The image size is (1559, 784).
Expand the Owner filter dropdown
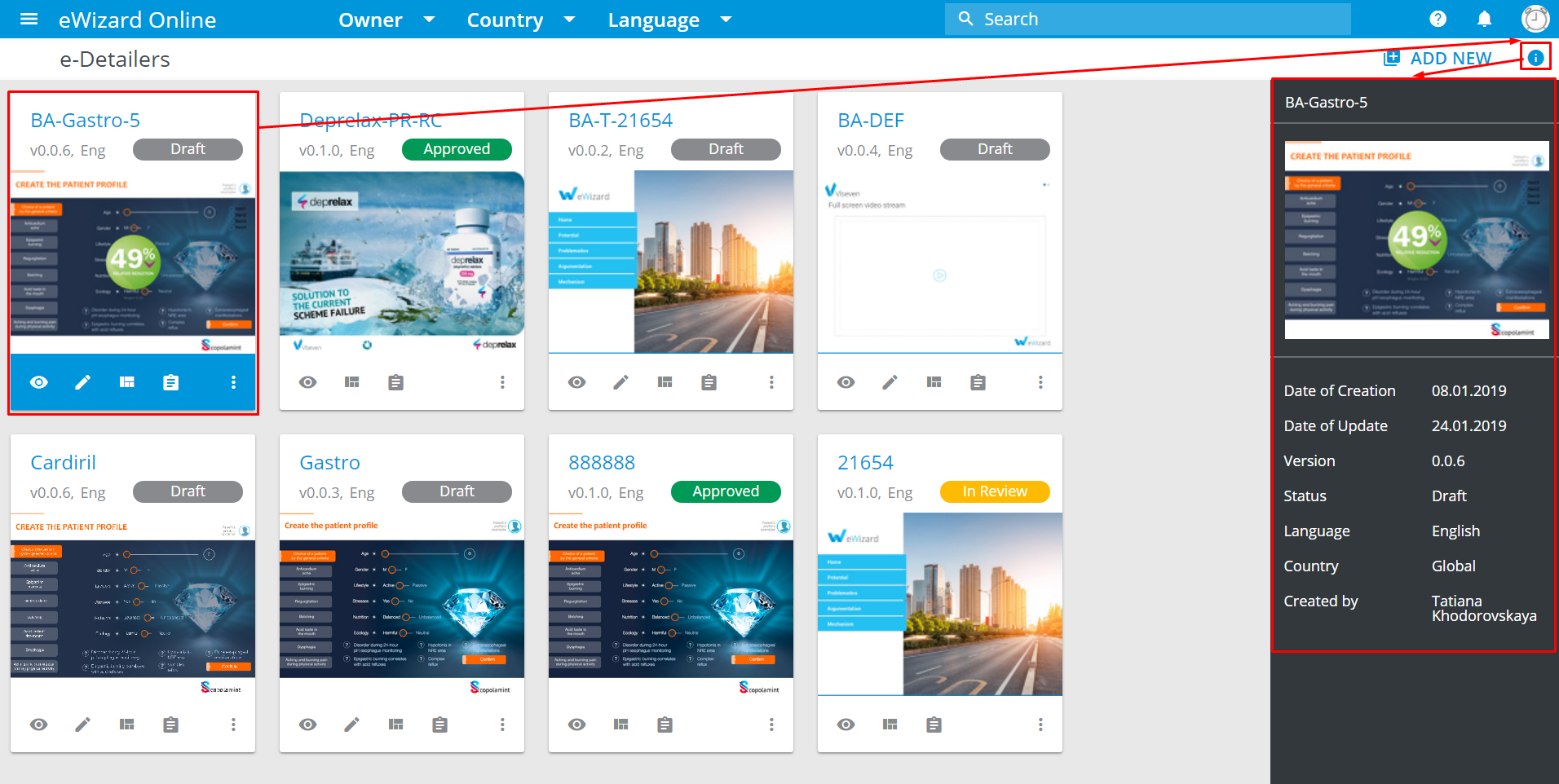(x=386, y=20)
